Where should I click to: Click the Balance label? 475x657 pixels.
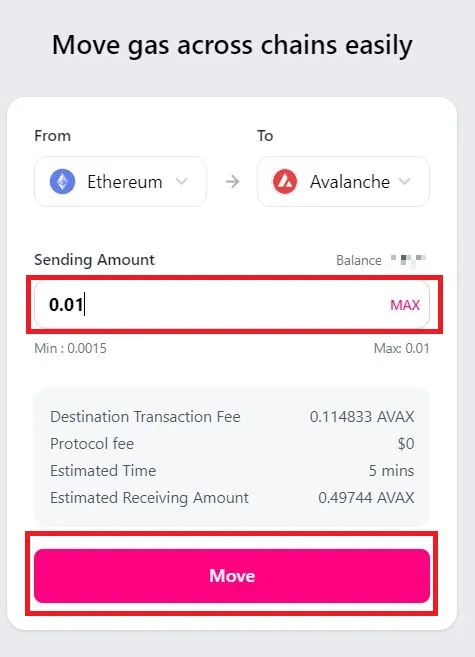[359, 260]
